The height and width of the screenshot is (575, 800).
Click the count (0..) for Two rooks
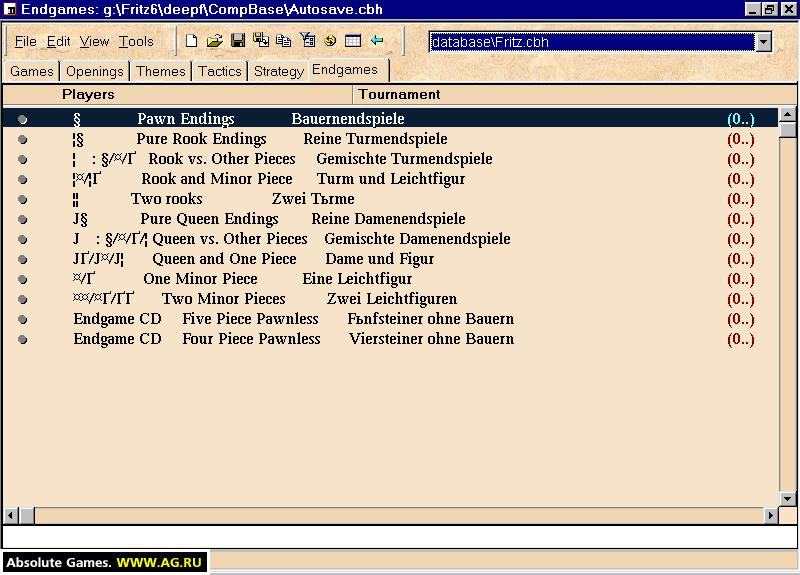(x=740, y=199)
